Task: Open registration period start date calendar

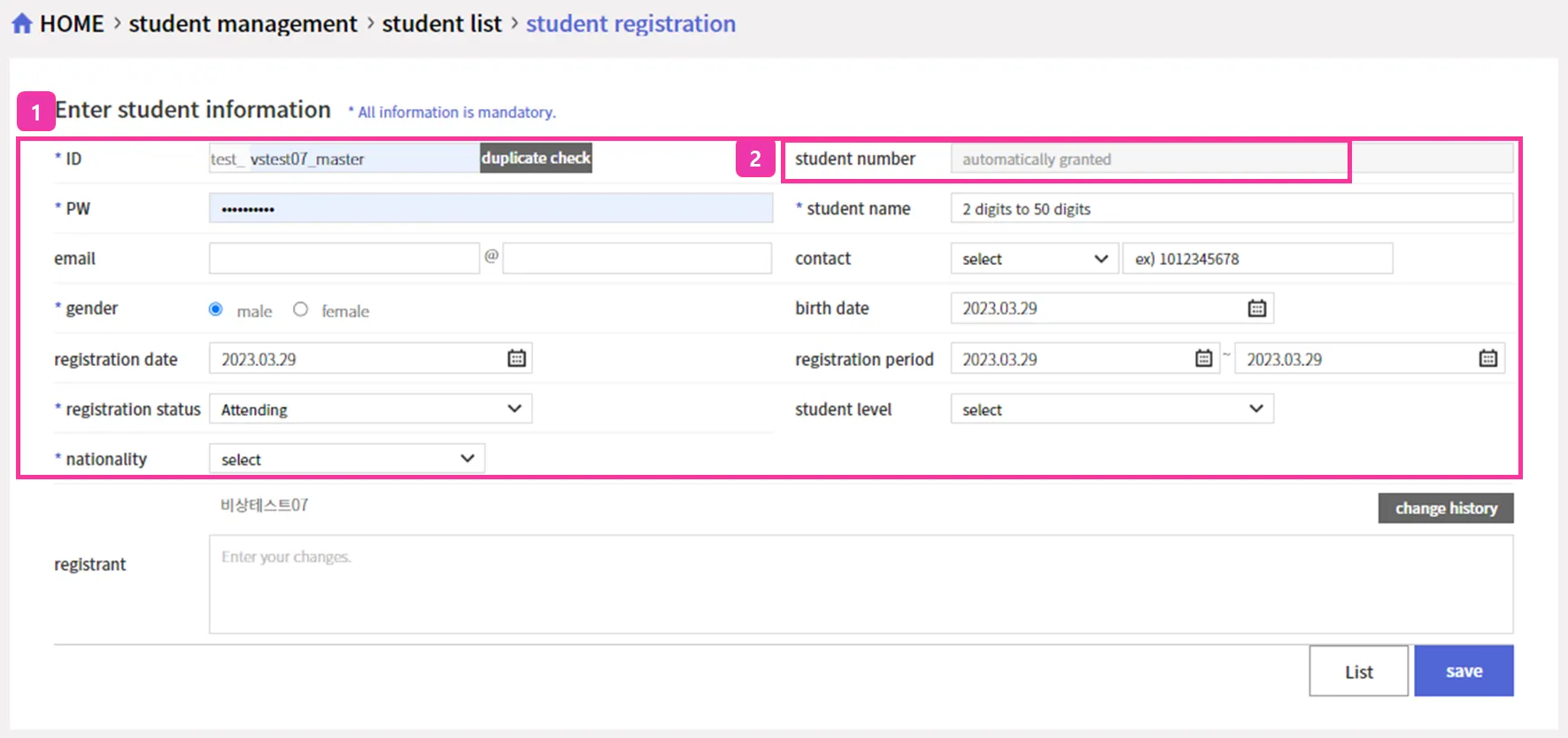Action: (x=1203, y=358)
